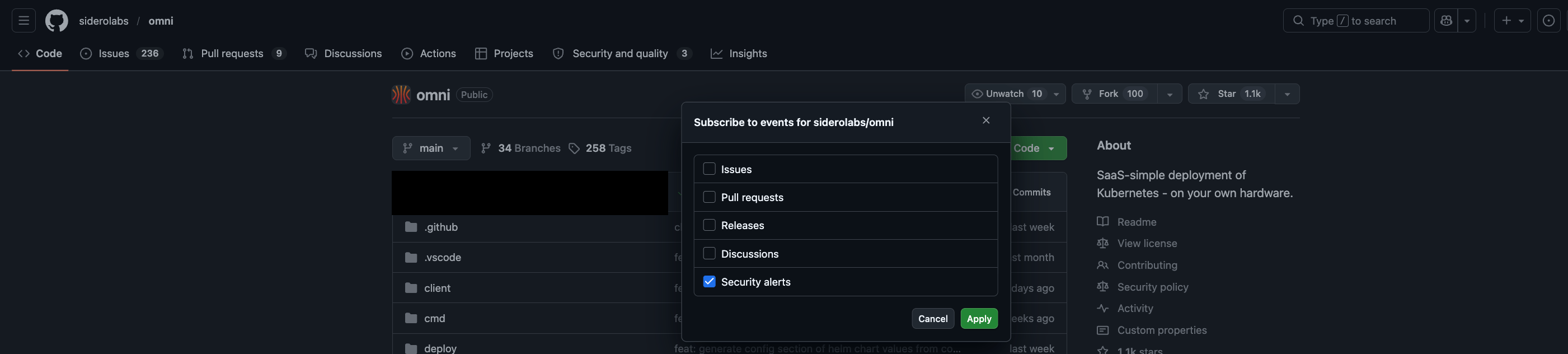
Task: Open omni repository breadcrumb link
Action: [x=161, y=21]
